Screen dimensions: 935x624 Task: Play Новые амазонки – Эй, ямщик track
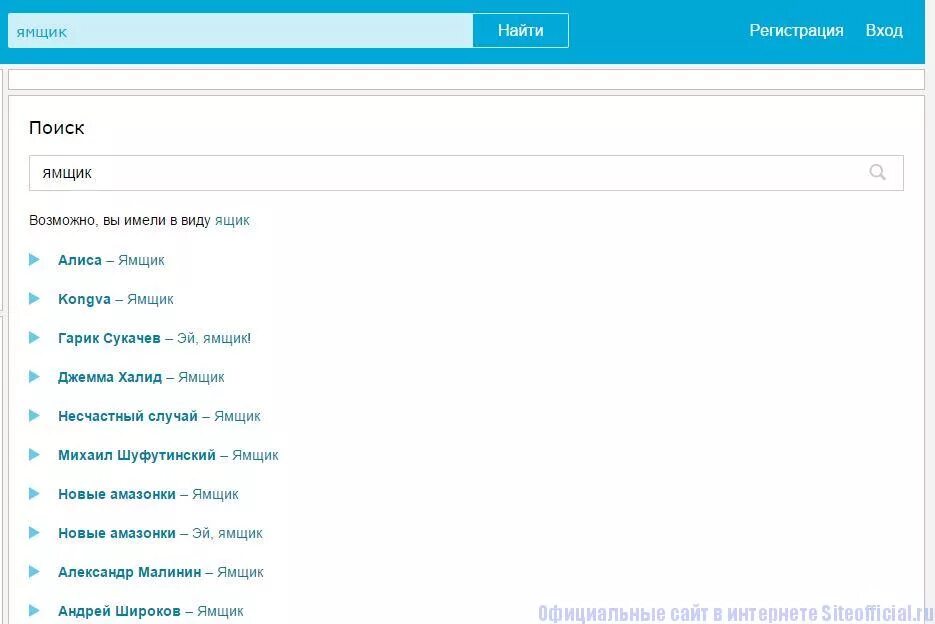(x=34, y=533)
